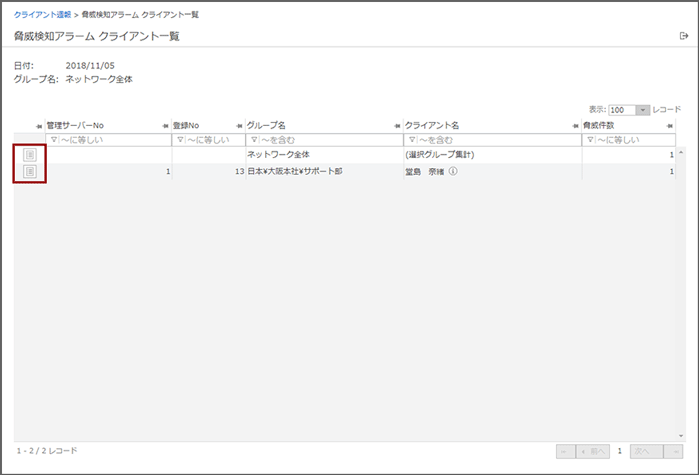Pin the グループ名 column
Image resolution: width=699 pixels, height=475 pixels.
coord(397,126)
